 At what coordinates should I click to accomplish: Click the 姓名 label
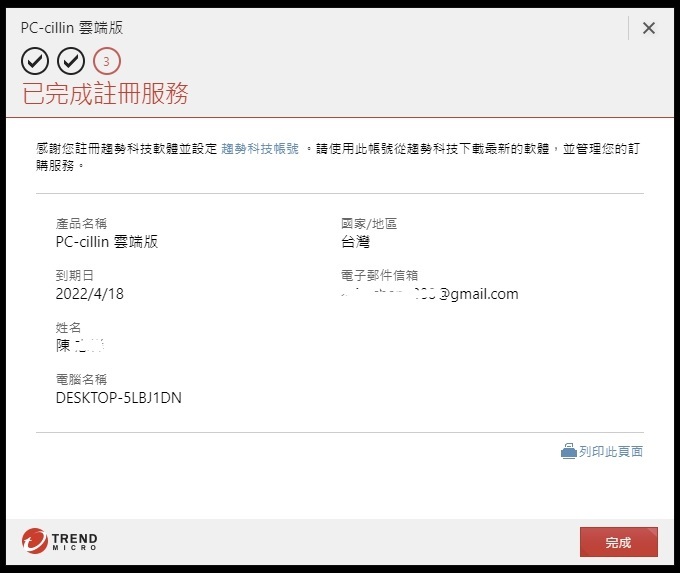point(68,327)
